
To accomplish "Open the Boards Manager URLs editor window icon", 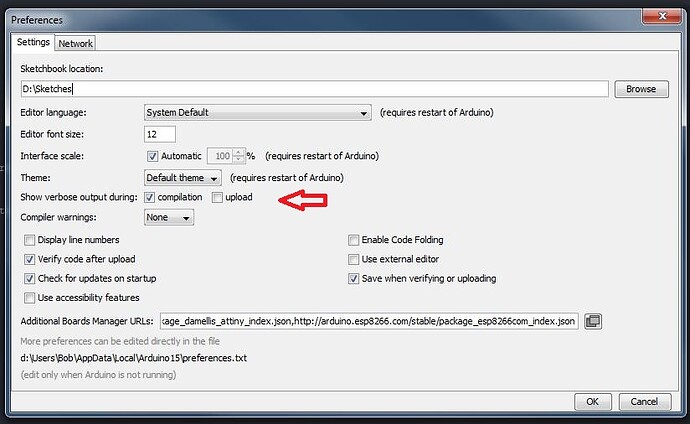I will click(593, 321).
